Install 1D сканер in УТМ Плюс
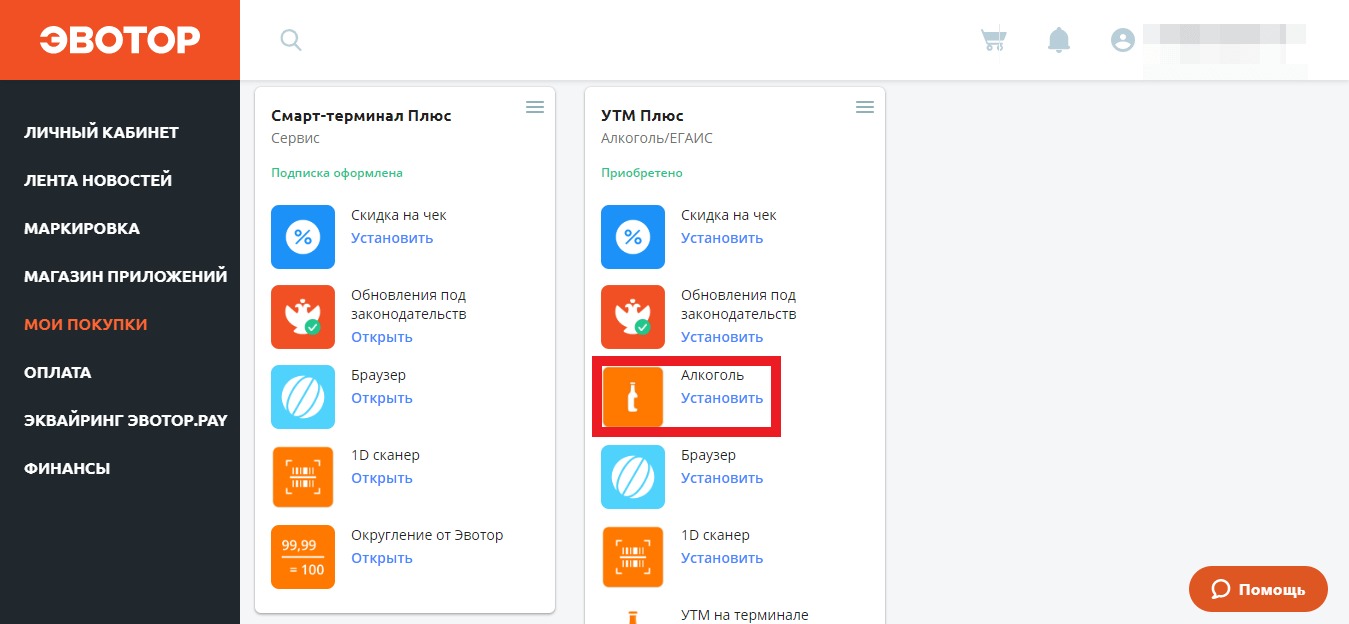Image resolution: width=1349 pixels, height=624 pixels. tap(722, 558)
